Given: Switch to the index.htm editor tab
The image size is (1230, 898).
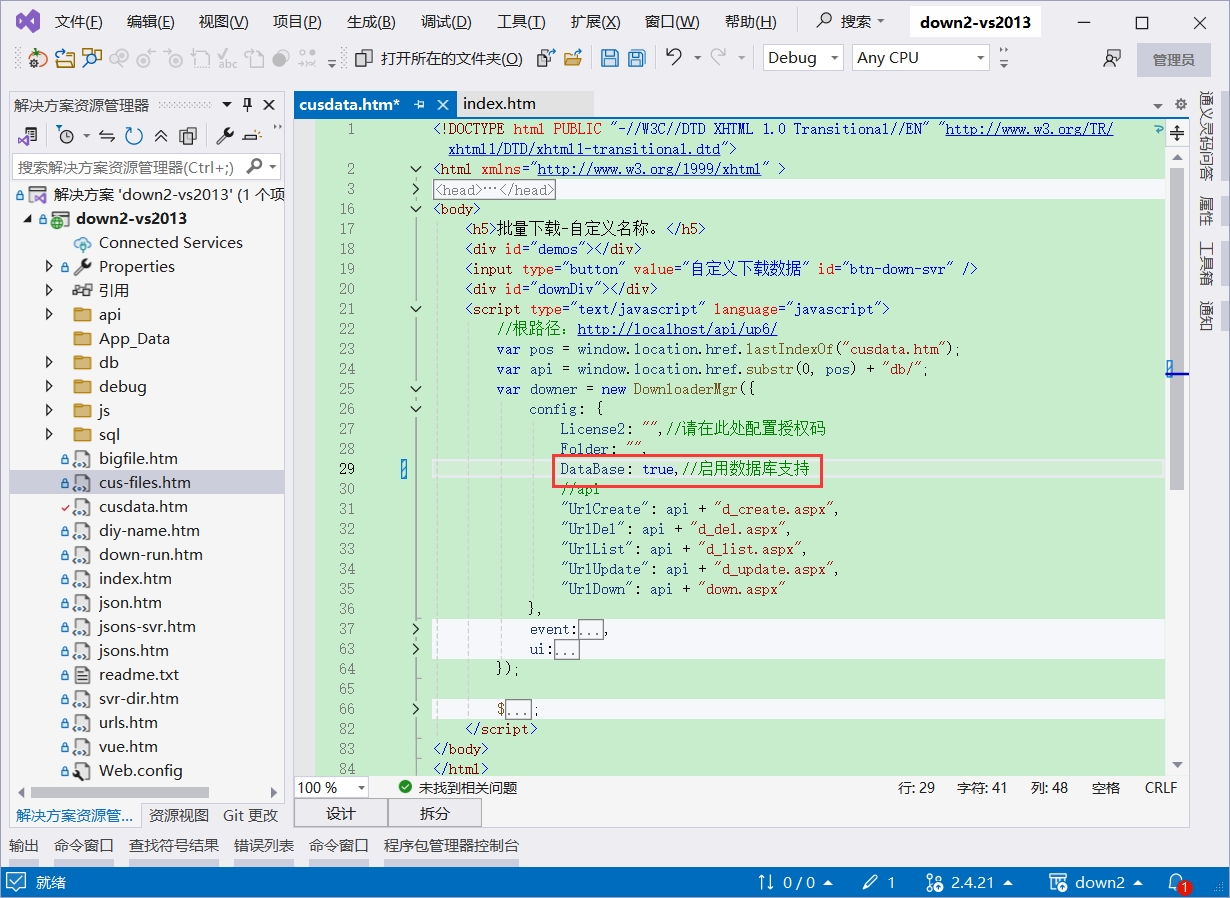Looking at the screenshot, I should pyautogui.click(x=499, y=104).
